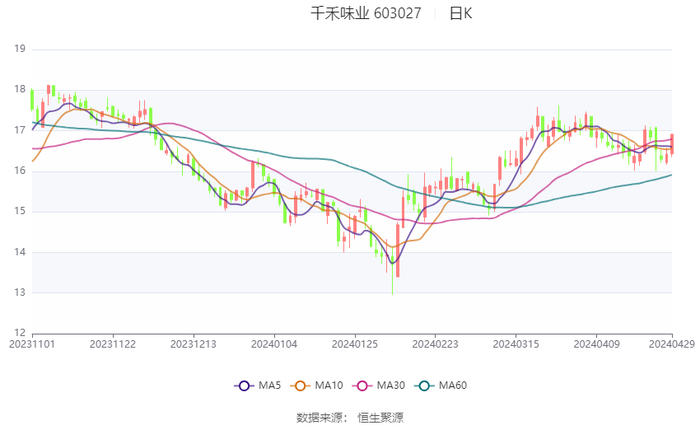The width and height of the screenshot is (700, 426).
Task: Click the price axis label 18
Action: click(x=20, y=89)
